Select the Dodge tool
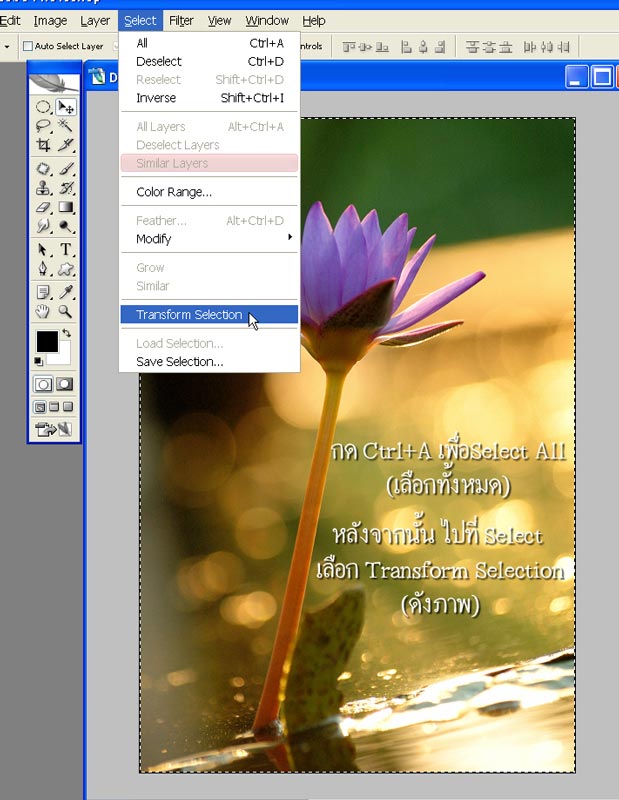The image size is (619, 800). pyautogui.click(x=65, y=226)
